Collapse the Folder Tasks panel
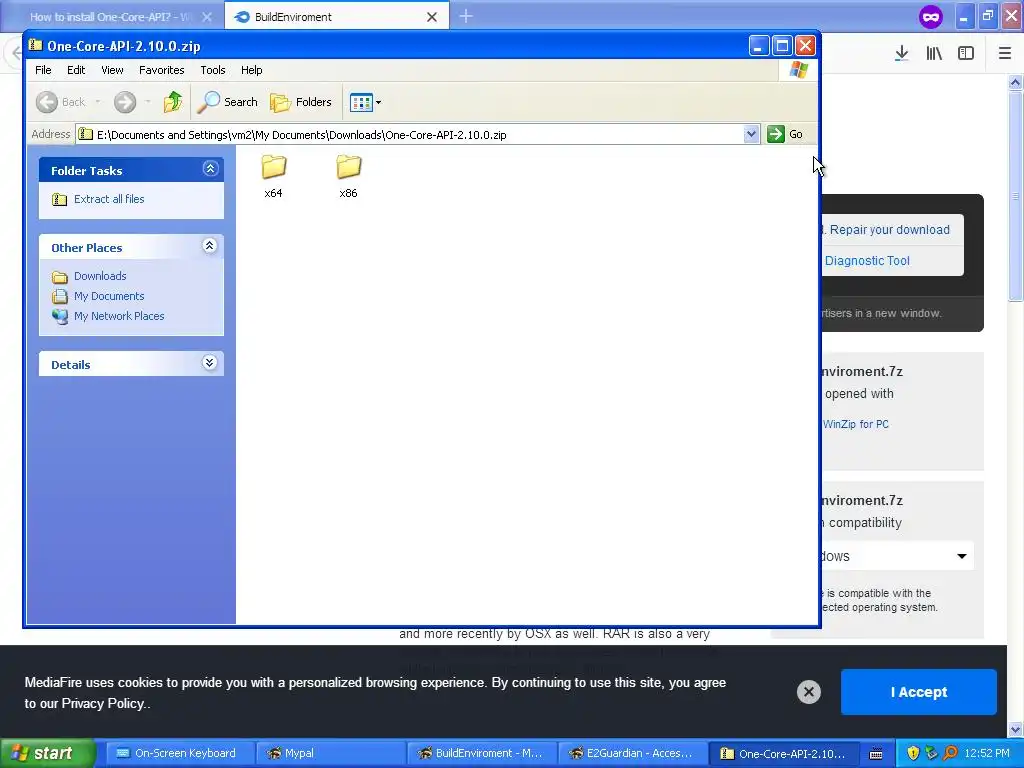1024x768 pixels. (210, 169)
